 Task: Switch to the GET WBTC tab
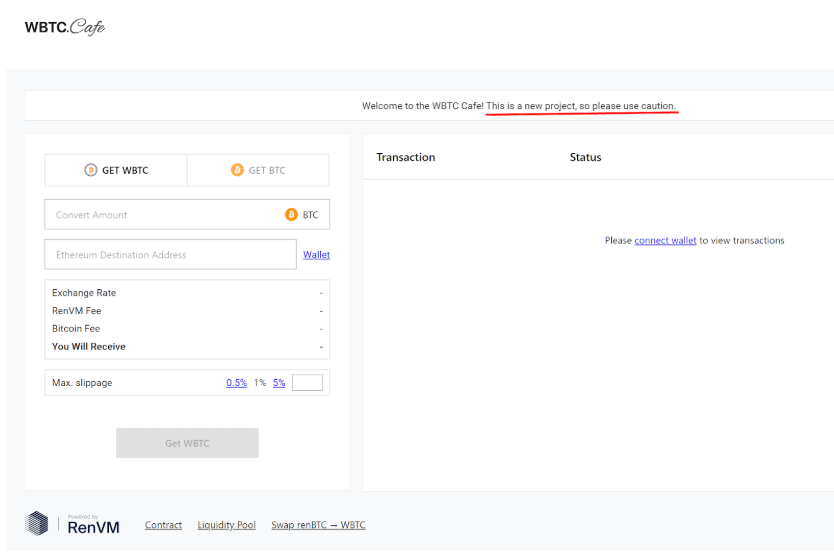tap(116, 170)
